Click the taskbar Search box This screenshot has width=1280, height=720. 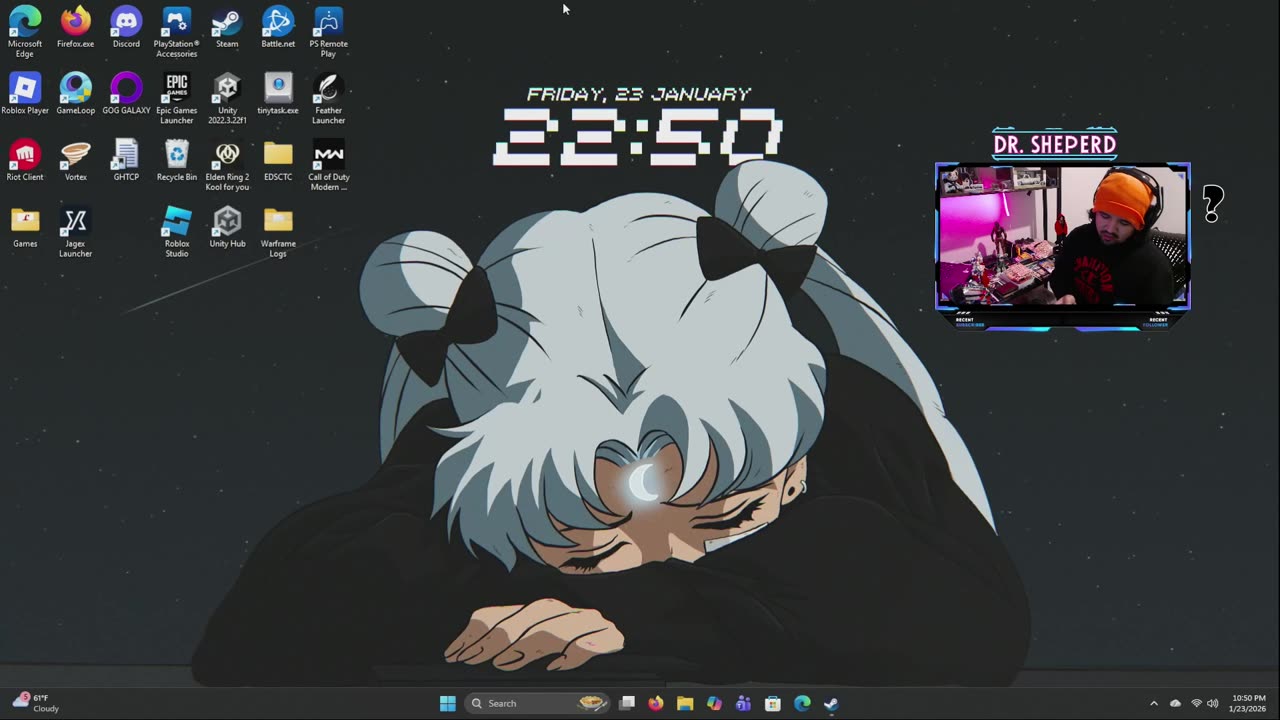click(538, 703)
